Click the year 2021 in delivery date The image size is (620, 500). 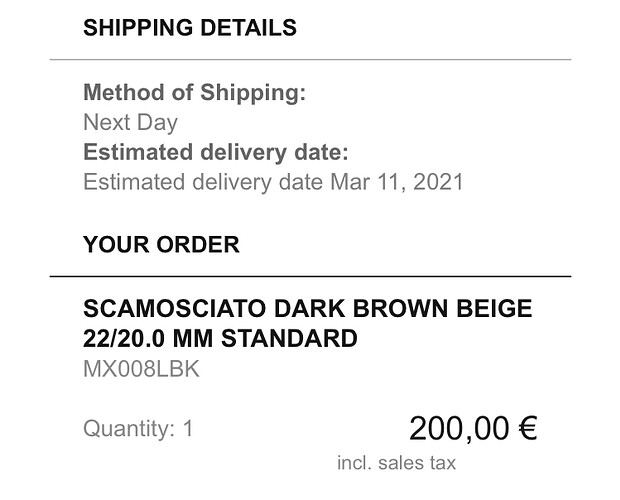point(438,182)
